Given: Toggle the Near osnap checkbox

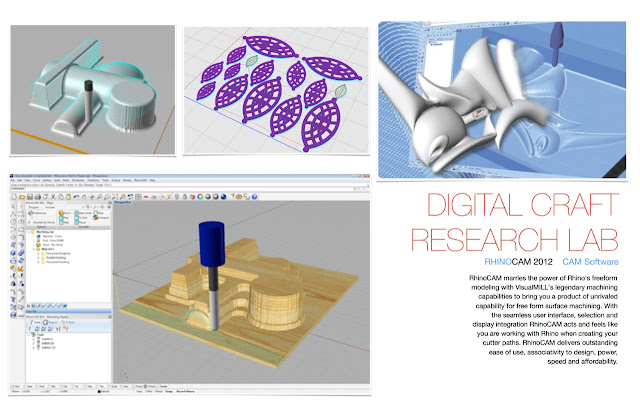Looking at the screenshot, I should (x=25, y=387).
